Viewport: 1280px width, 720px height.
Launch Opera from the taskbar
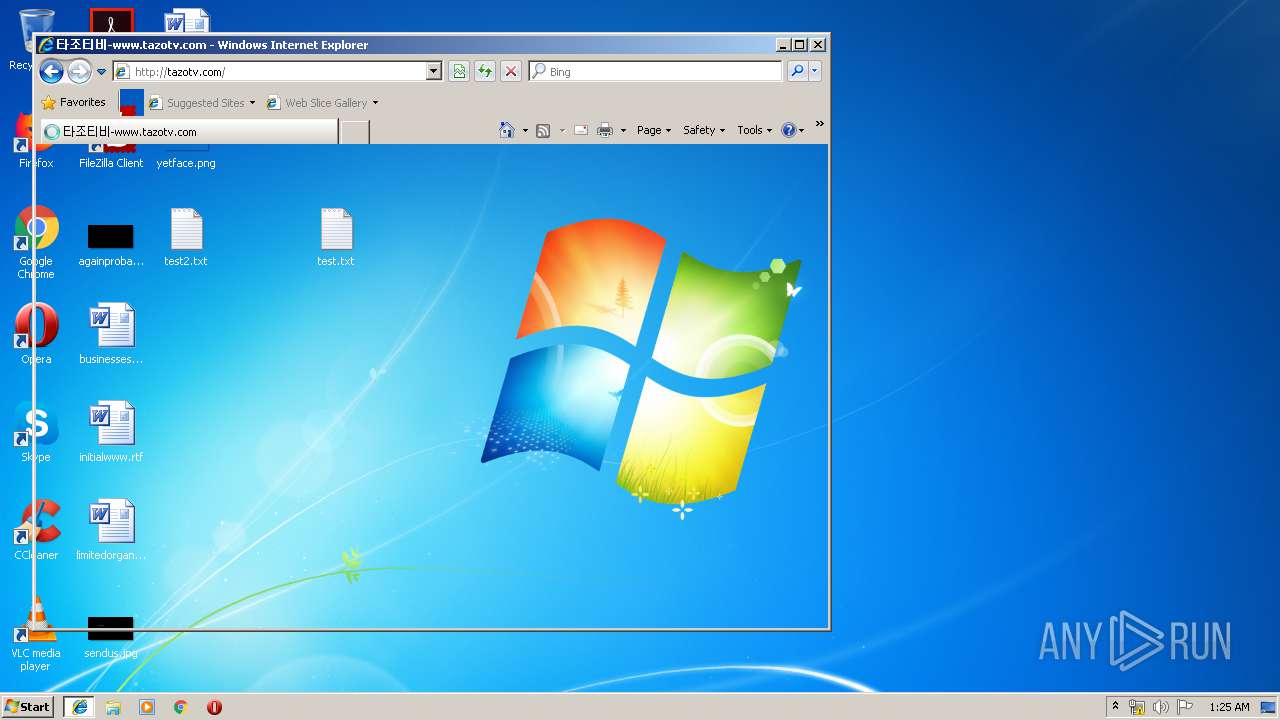click(214, 707)
